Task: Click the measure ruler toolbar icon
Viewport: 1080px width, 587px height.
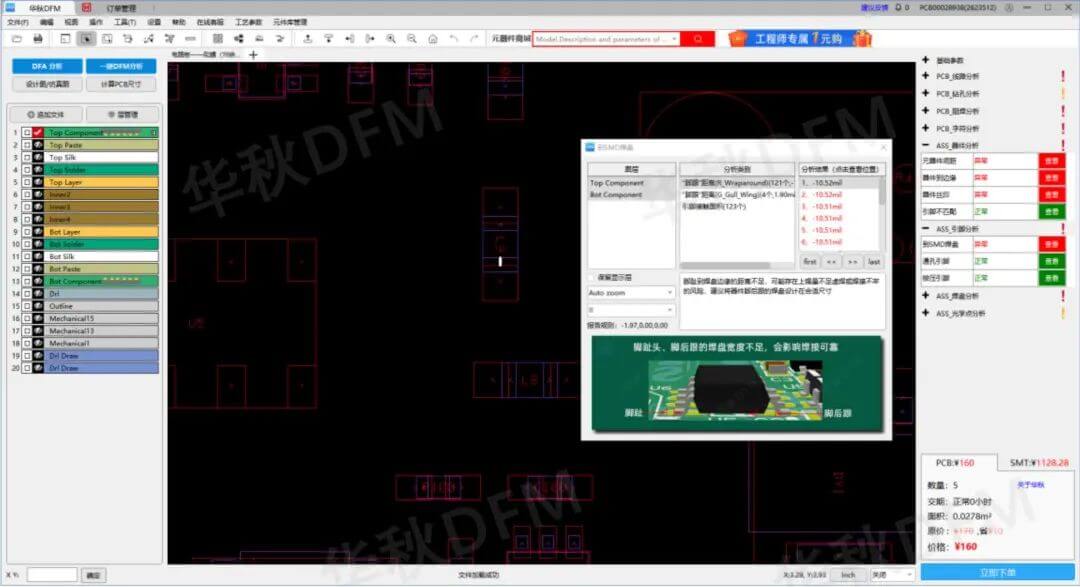Action: (x=190, y=39)
